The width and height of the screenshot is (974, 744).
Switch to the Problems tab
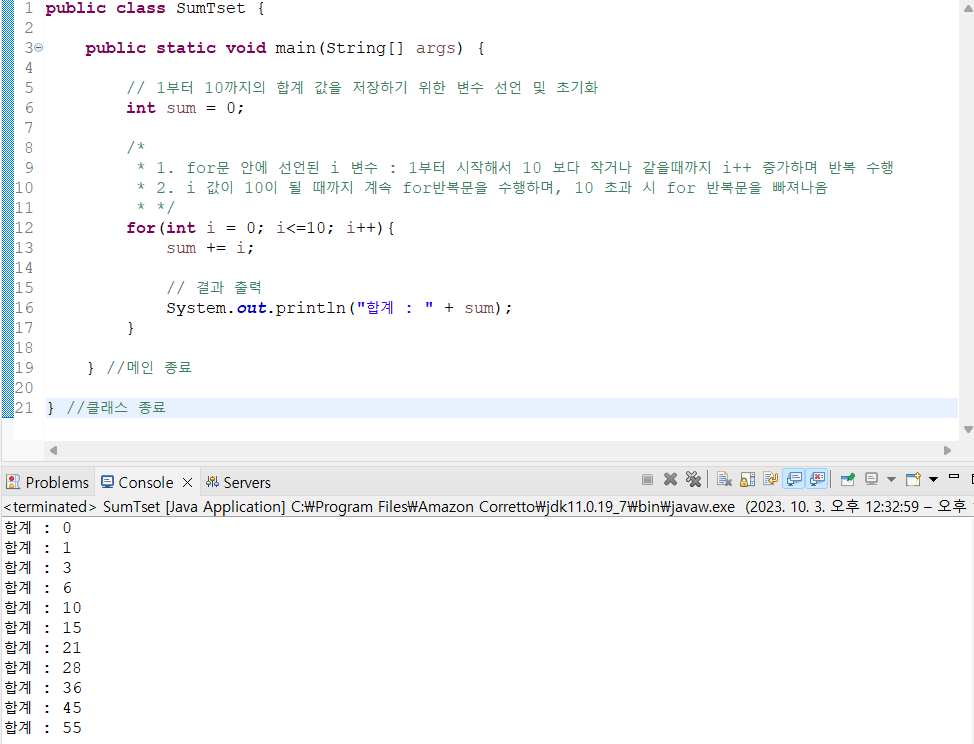(x=48, y=483)
